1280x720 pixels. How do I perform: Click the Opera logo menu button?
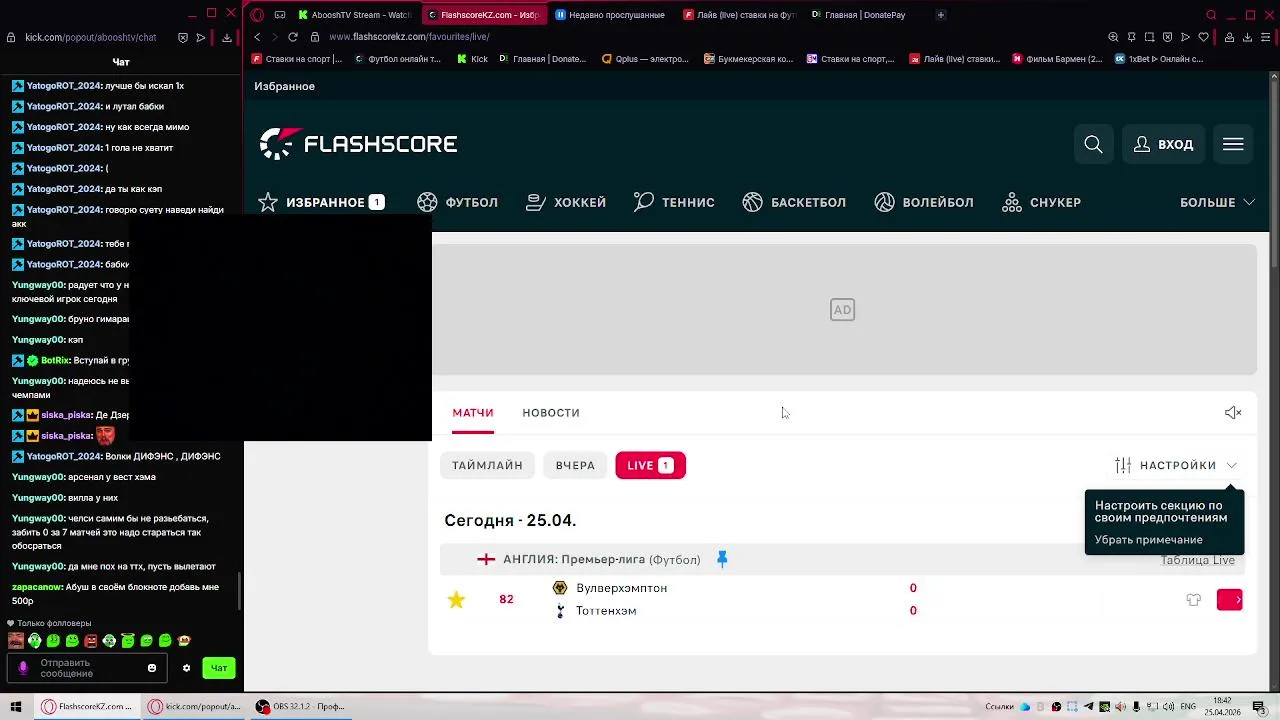[257, 15]
